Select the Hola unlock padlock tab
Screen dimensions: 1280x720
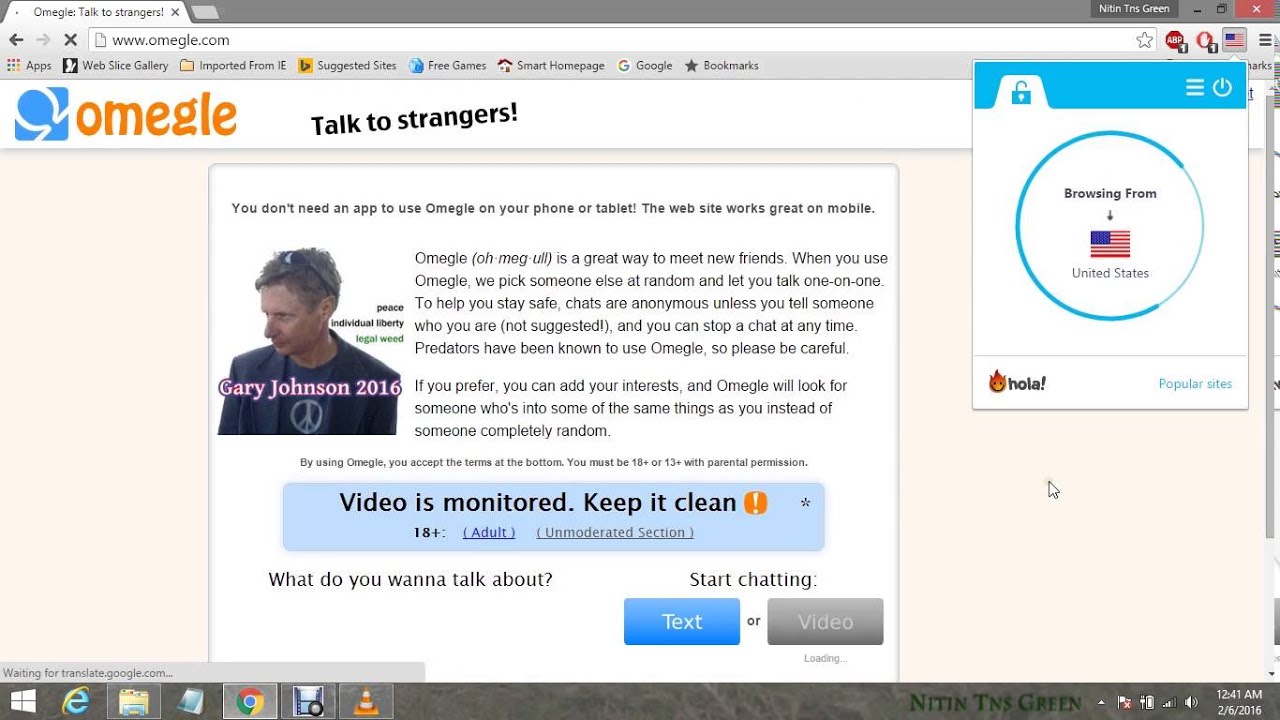(x=1021, y=92)
